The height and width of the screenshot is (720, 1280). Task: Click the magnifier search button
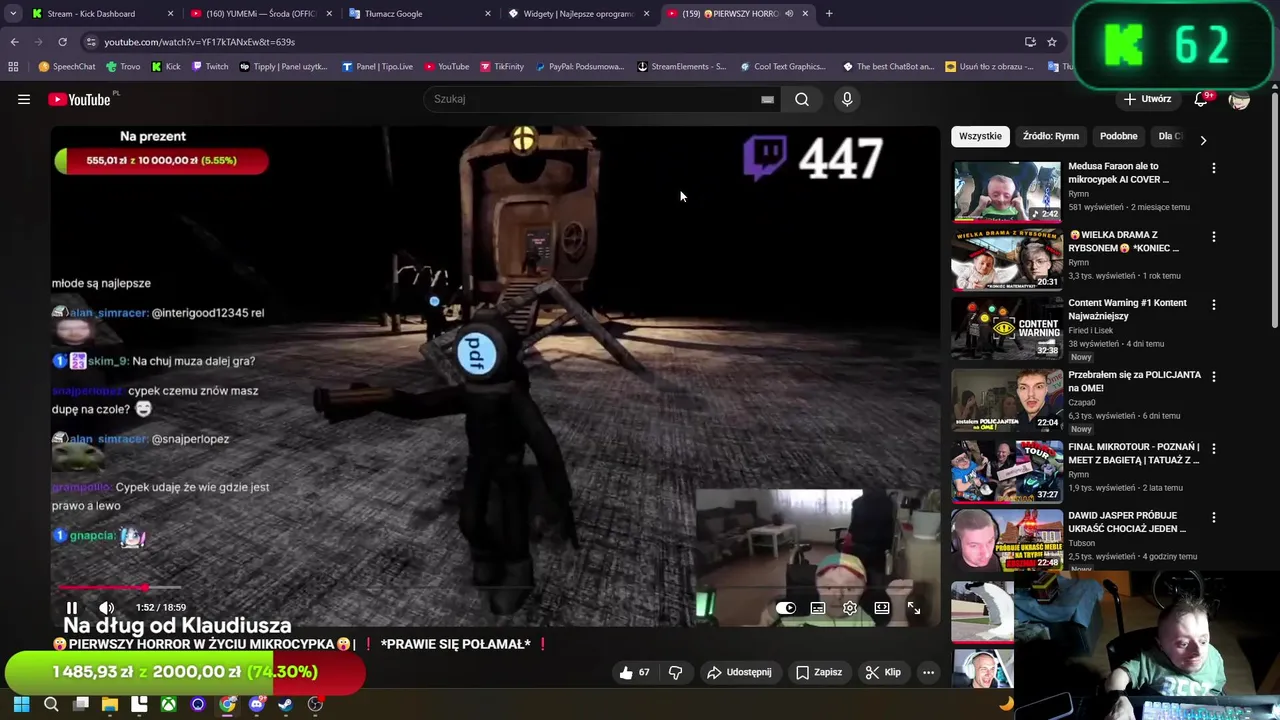tap(802, 99)
